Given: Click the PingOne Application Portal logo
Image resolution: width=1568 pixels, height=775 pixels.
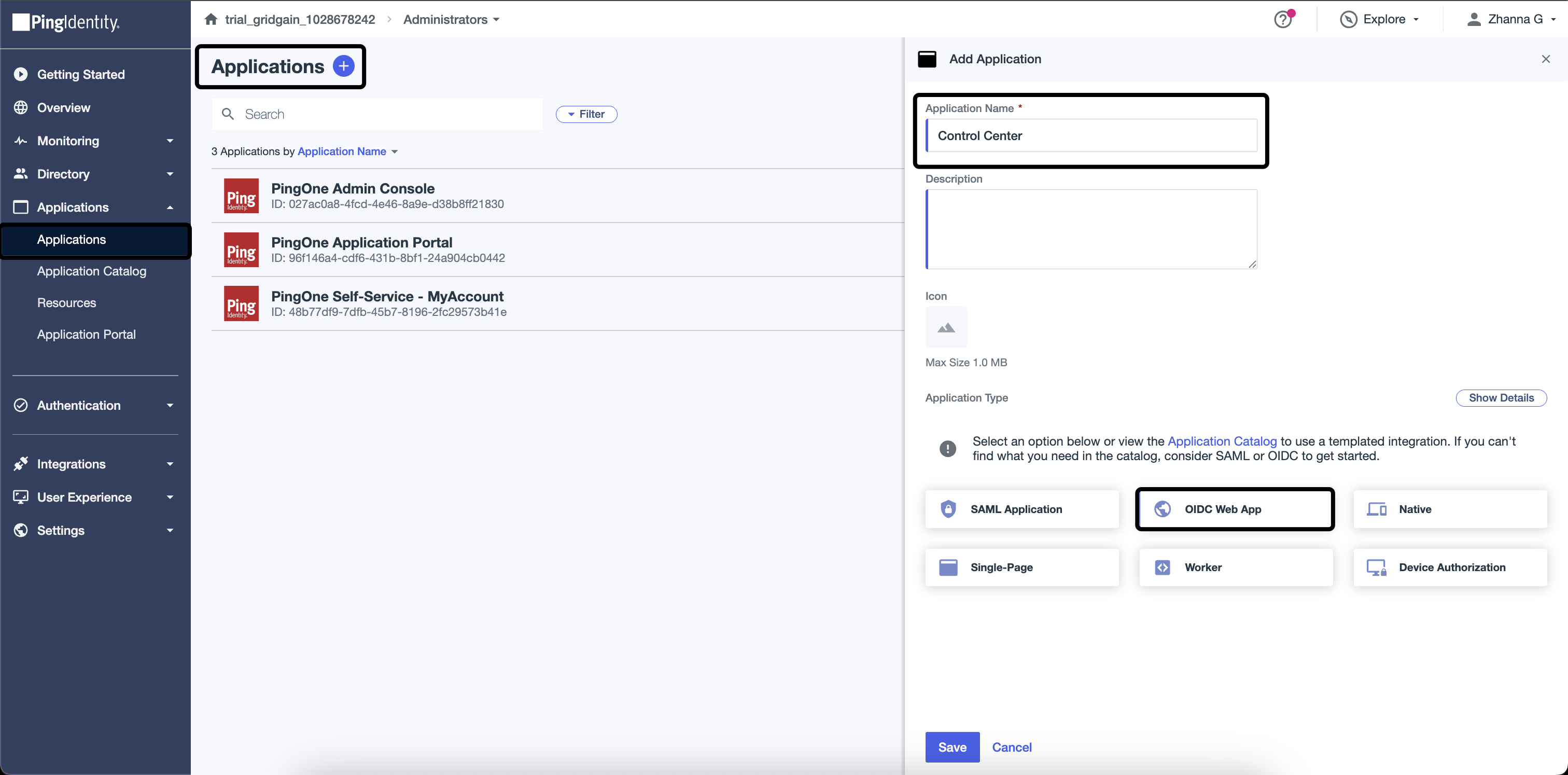Looking at the screenshot, I should [x=241, y=250].
